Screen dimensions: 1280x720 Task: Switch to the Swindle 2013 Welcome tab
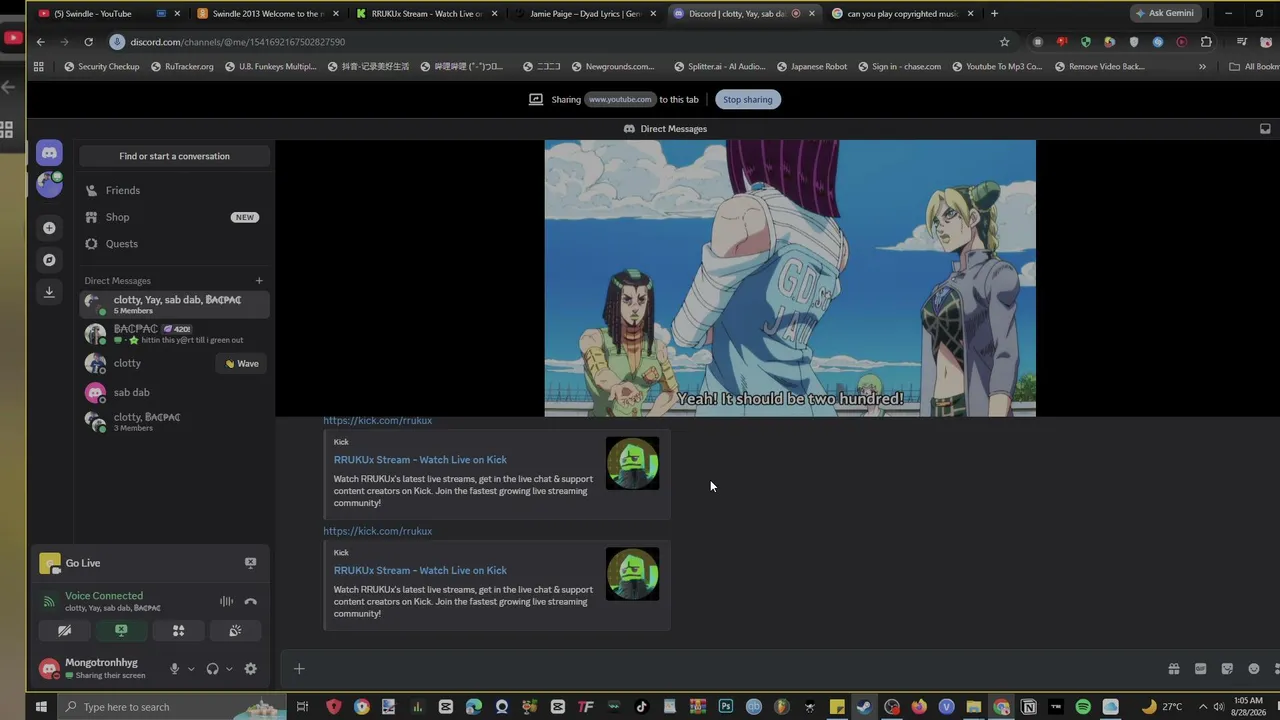tap(268, 14)
